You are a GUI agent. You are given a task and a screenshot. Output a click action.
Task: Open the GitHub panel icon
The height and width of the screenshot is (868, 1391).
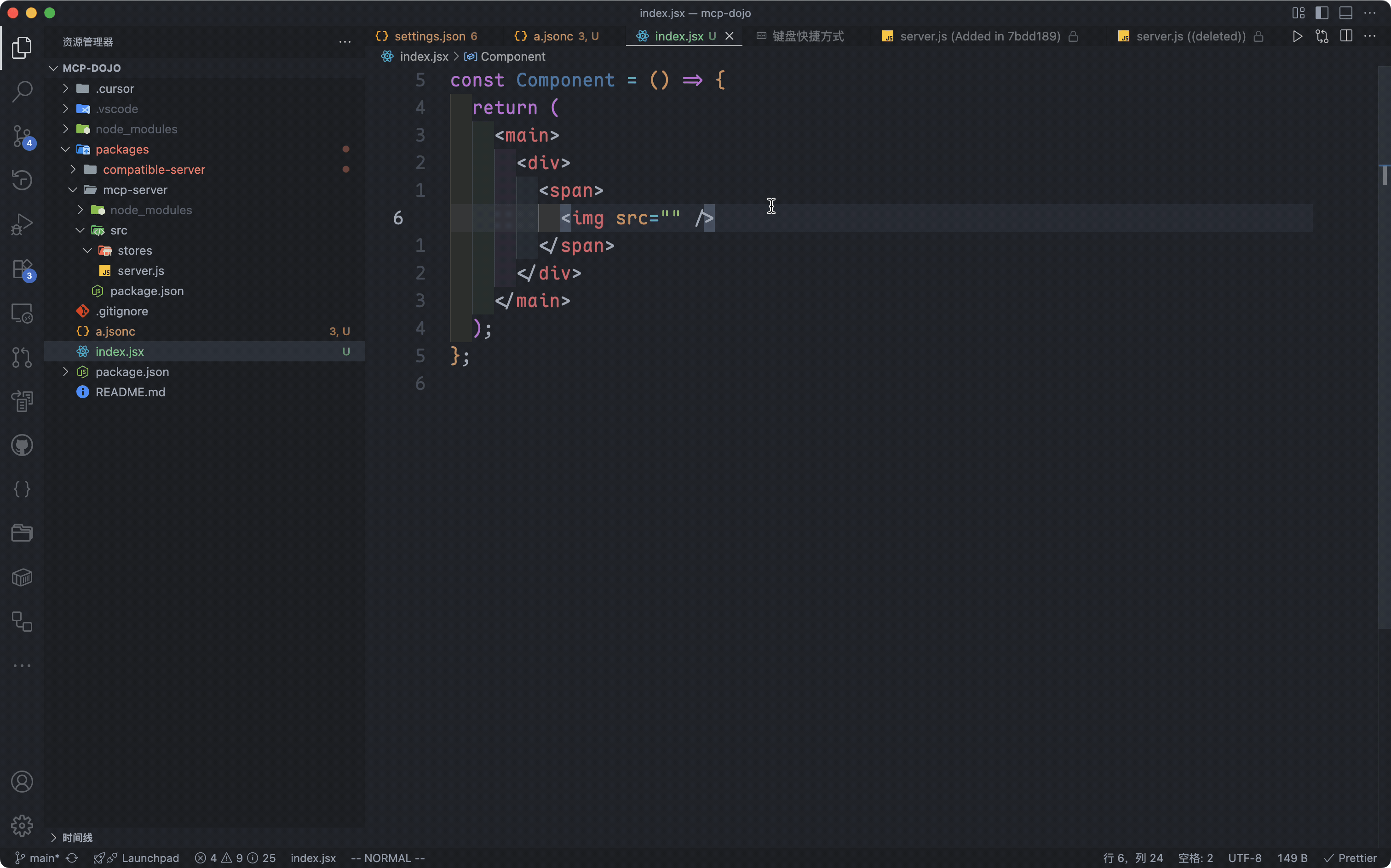click(22, 445)
